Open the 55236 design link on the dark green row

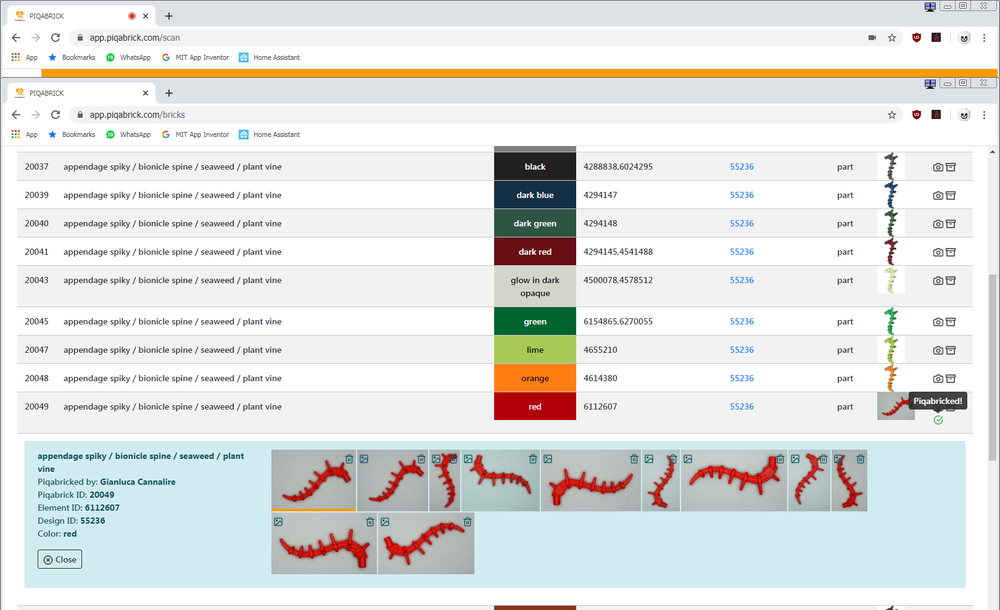click(x=742, y=223)
